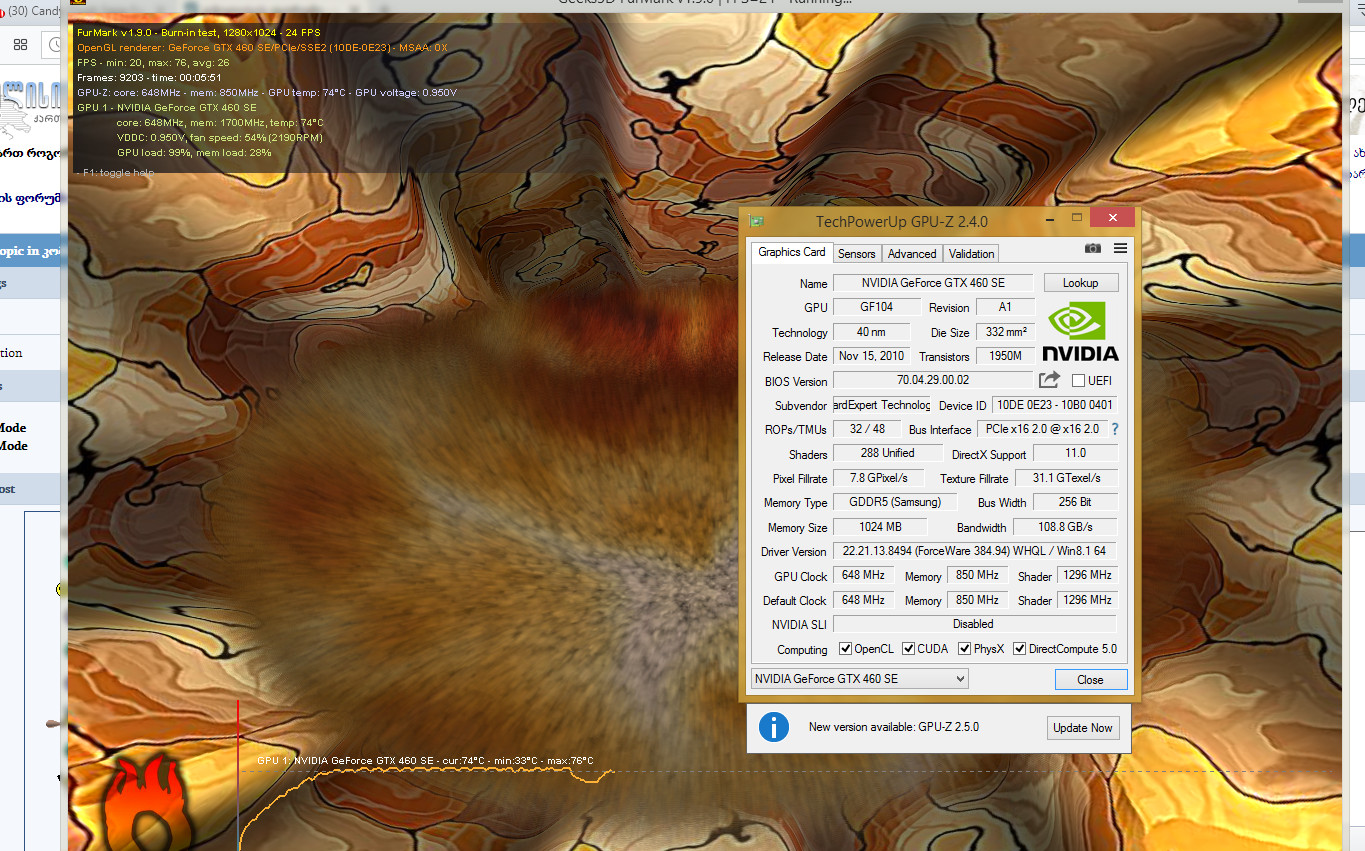Click the blue info icon in update notice

coord(774,727)
